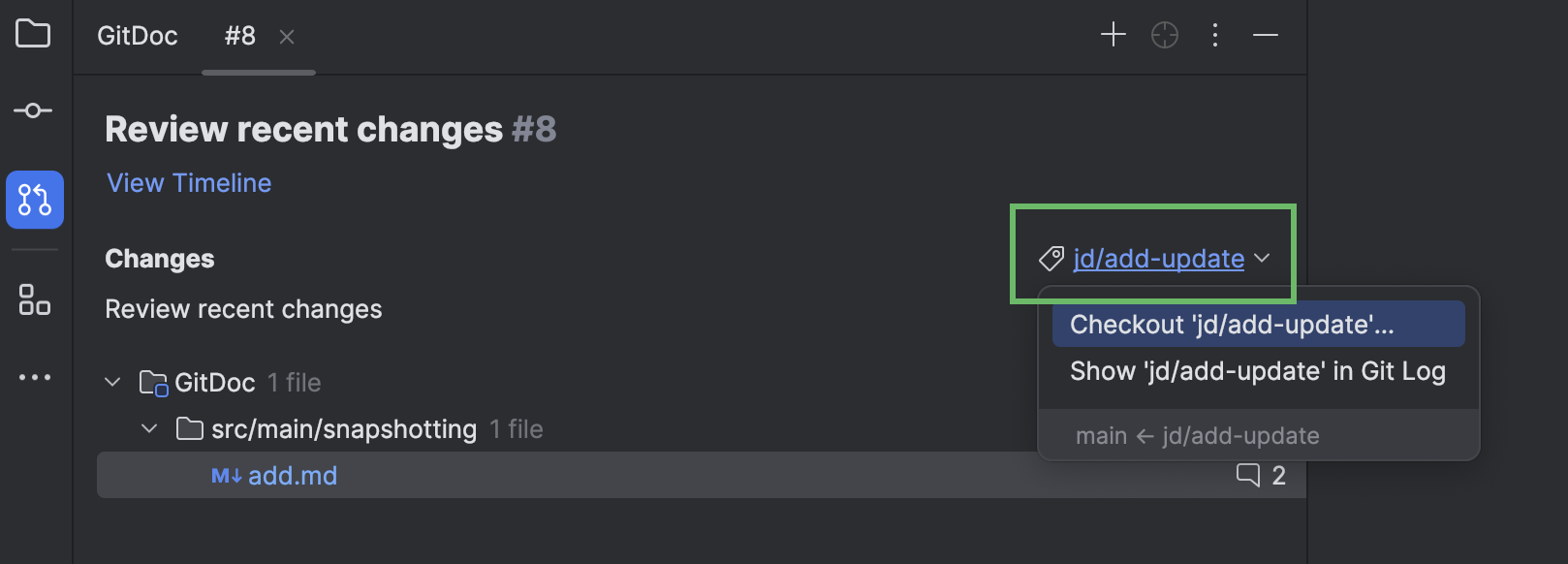Open the vertical kebab options menu

tap(1215, 35)
